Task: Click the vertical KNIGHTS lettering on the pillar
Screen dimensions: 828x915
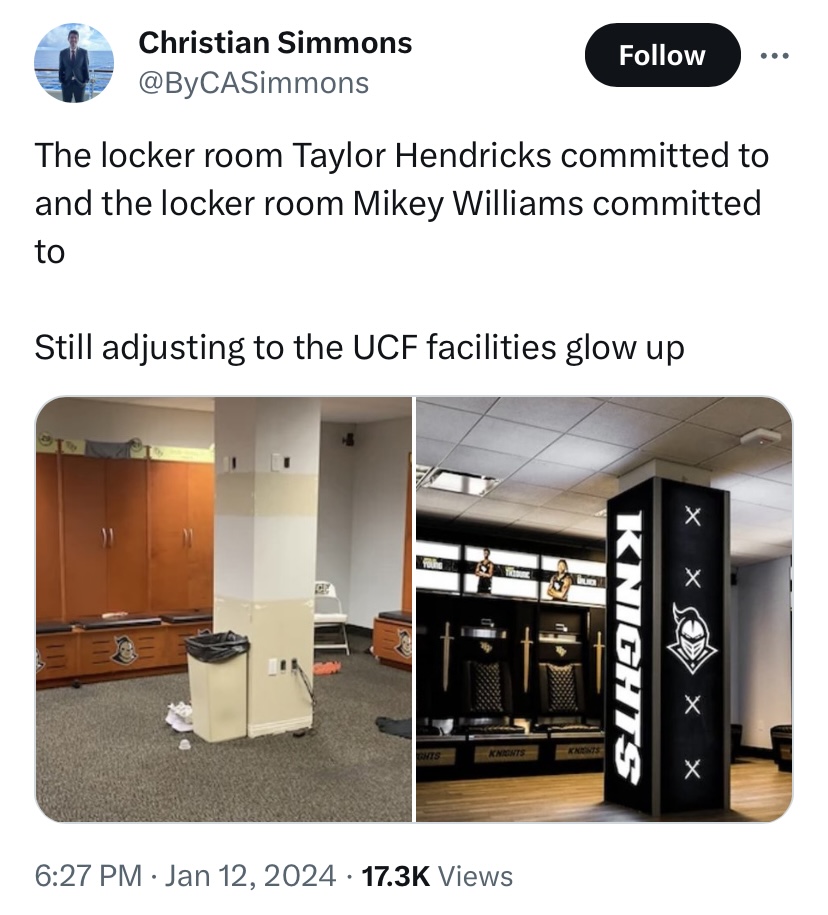Action: tap(631, 647)
